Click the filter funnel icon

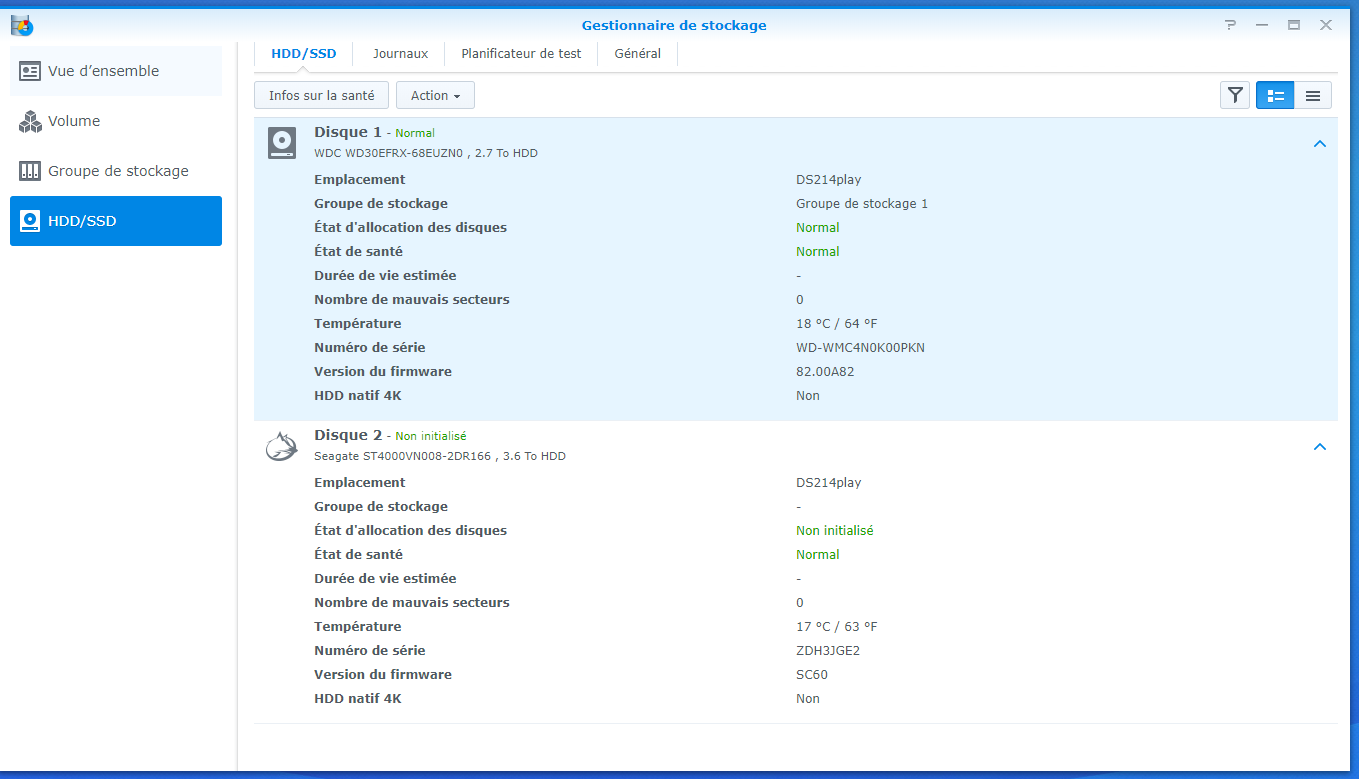point(1235,95)
